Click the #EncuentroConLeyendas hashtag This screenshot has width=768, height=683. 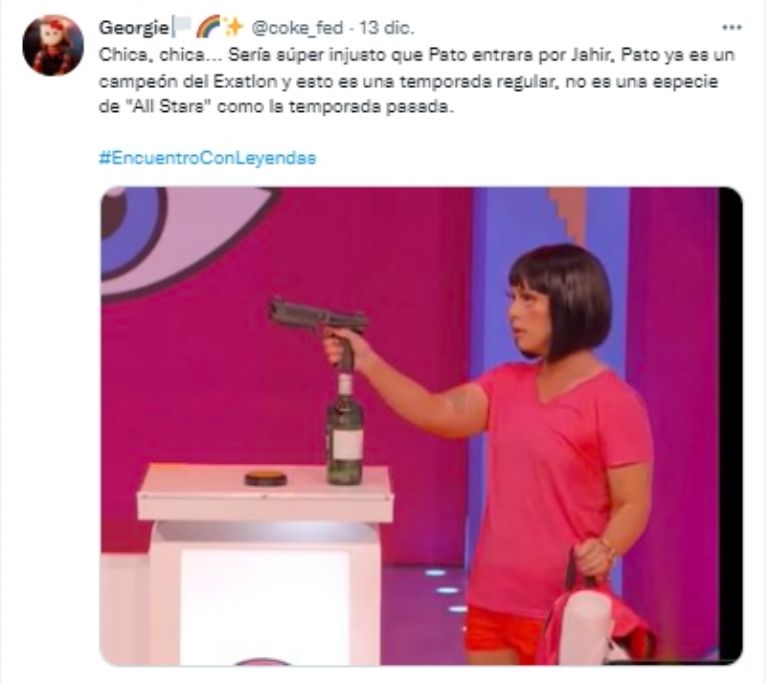208,158
